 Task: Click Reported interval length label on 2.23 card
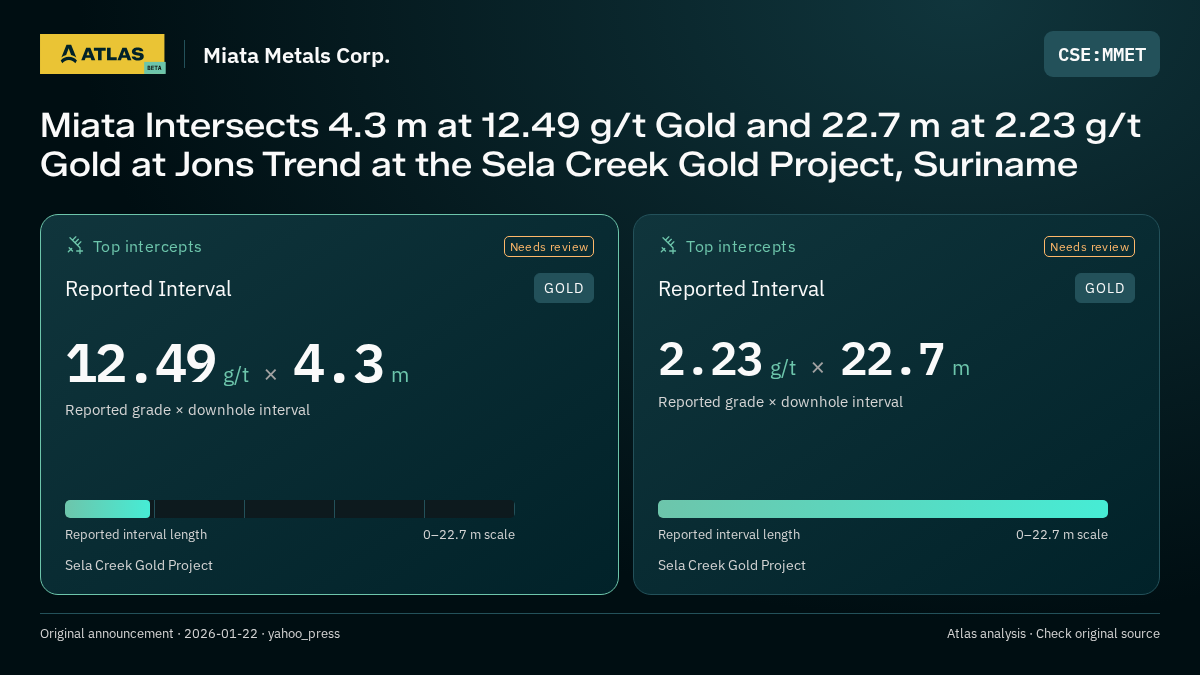[729, 535]
